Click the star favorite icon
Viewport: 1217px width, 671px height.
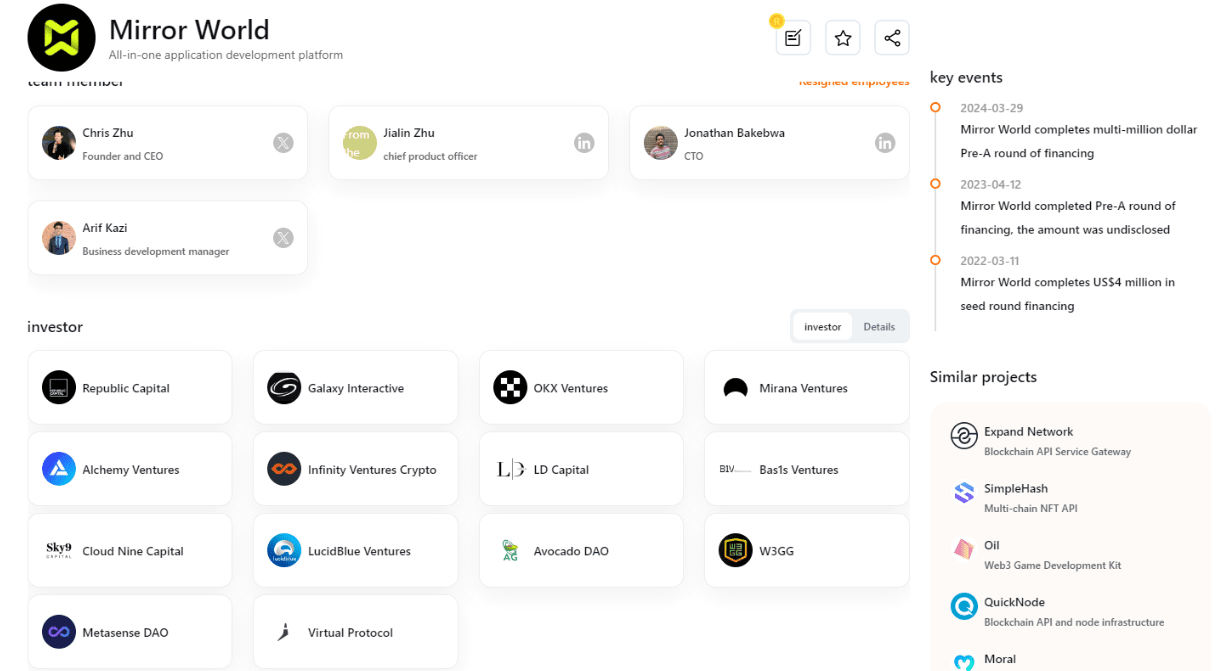(843, 38)
